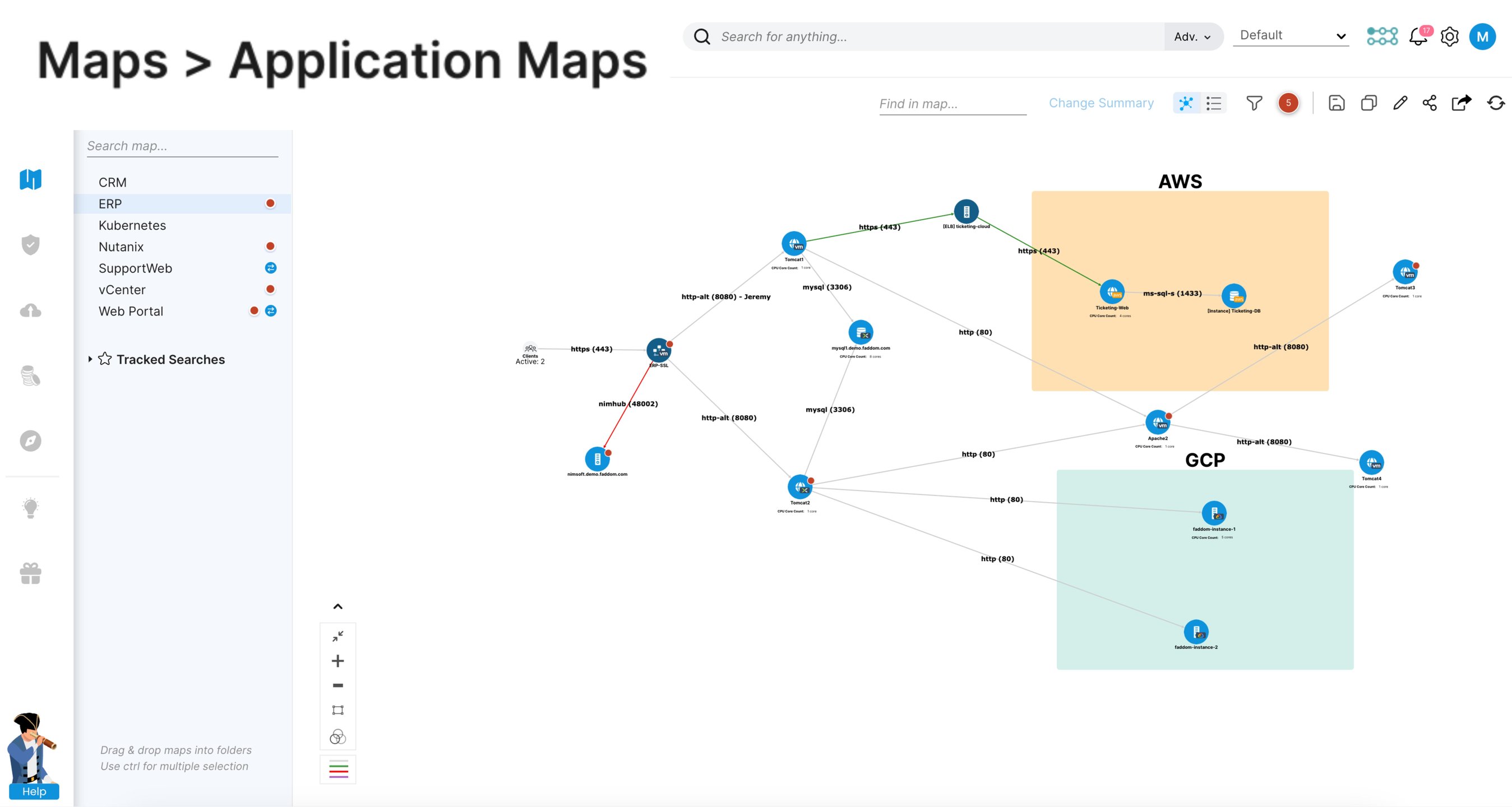Select the Kubernetes map
Screen dimensions: 1512x807
coord(132,225)
